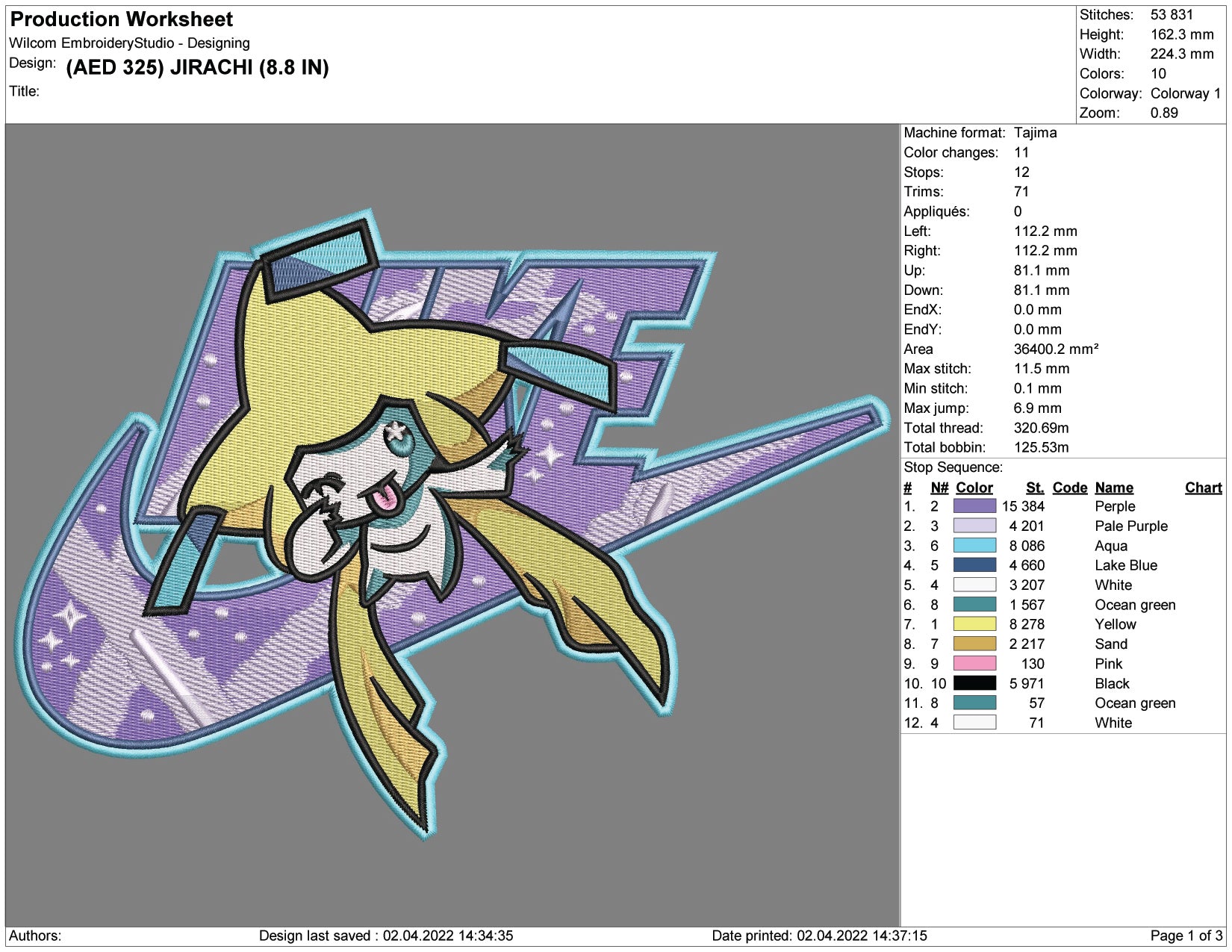The image size is (1232, 952).
Task: Click the Min stitch value '0.1 mm'
Action: [x=1037, y=388]
